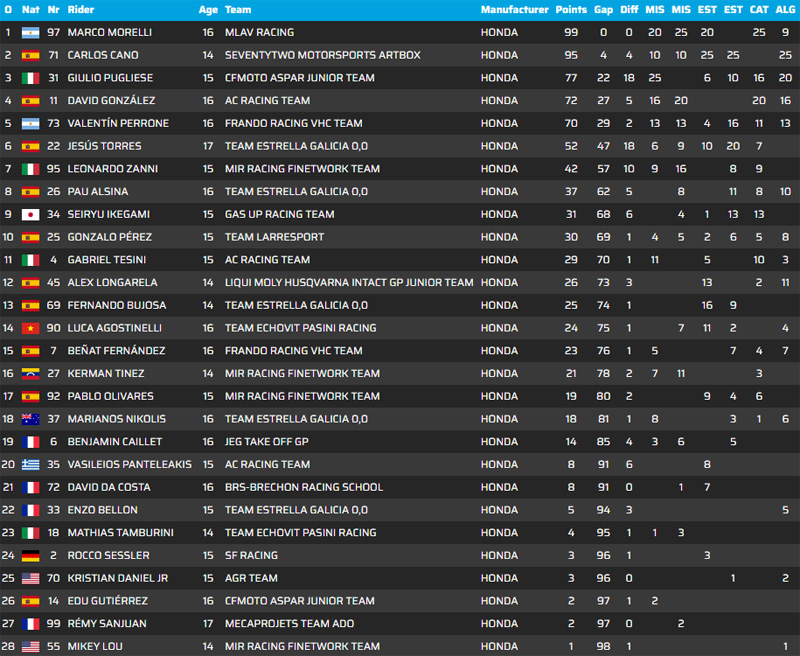800x656 pixels.
Task: Click the Germany flag next to Rocco Sessler
Action: 30,556
